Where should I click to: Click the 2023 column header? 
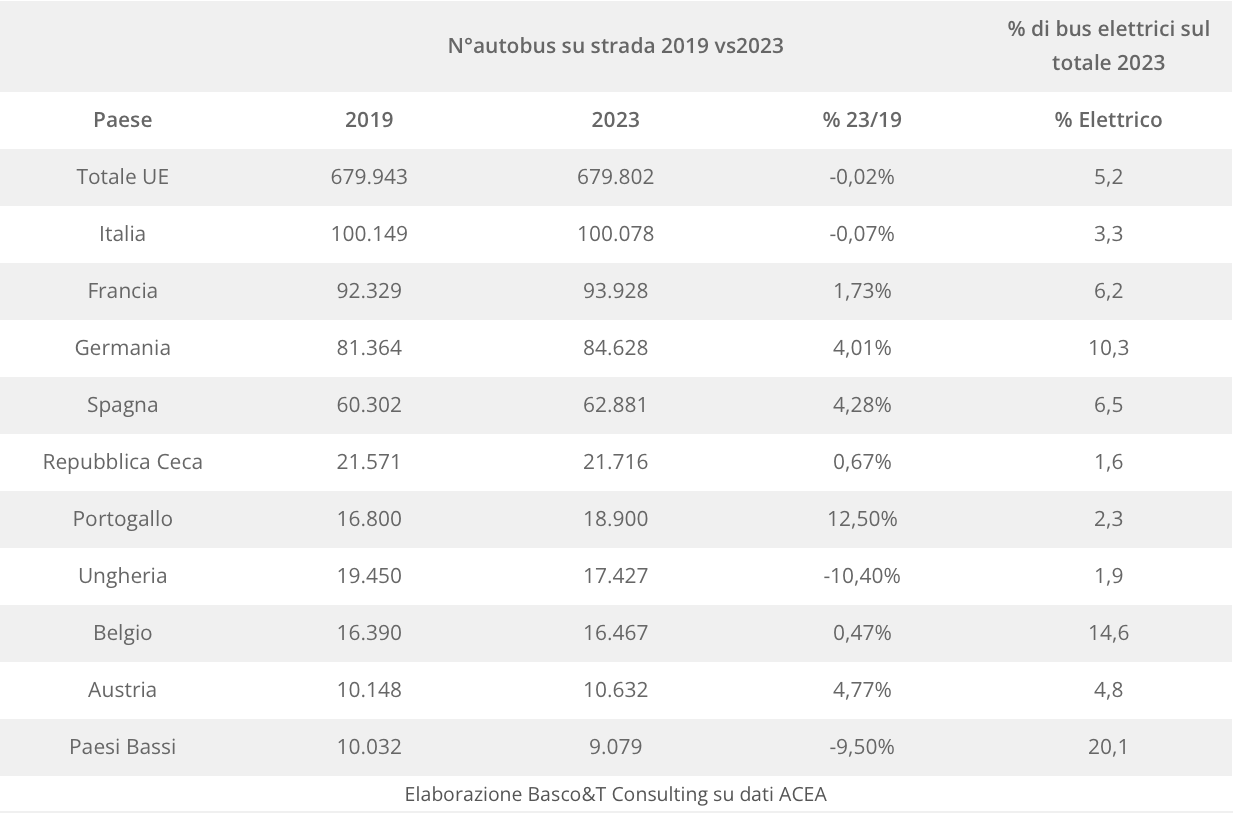(x=615, y=120)
